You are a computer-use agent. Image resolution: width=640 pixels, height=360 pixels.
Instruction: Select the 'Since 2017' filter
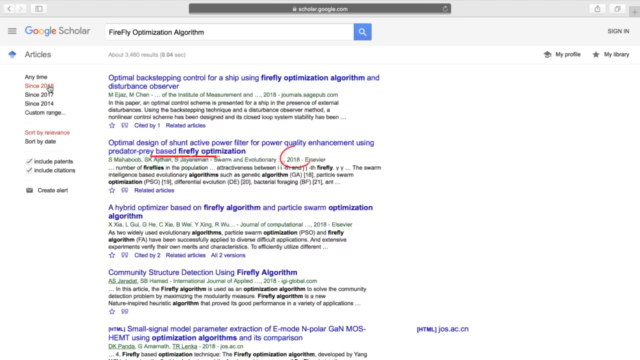click(x=39, y=95)
